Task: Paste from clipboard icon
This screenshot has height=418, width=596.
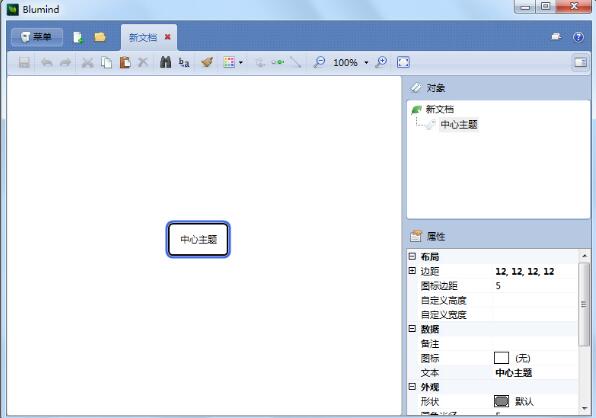Action: point(125,62)
